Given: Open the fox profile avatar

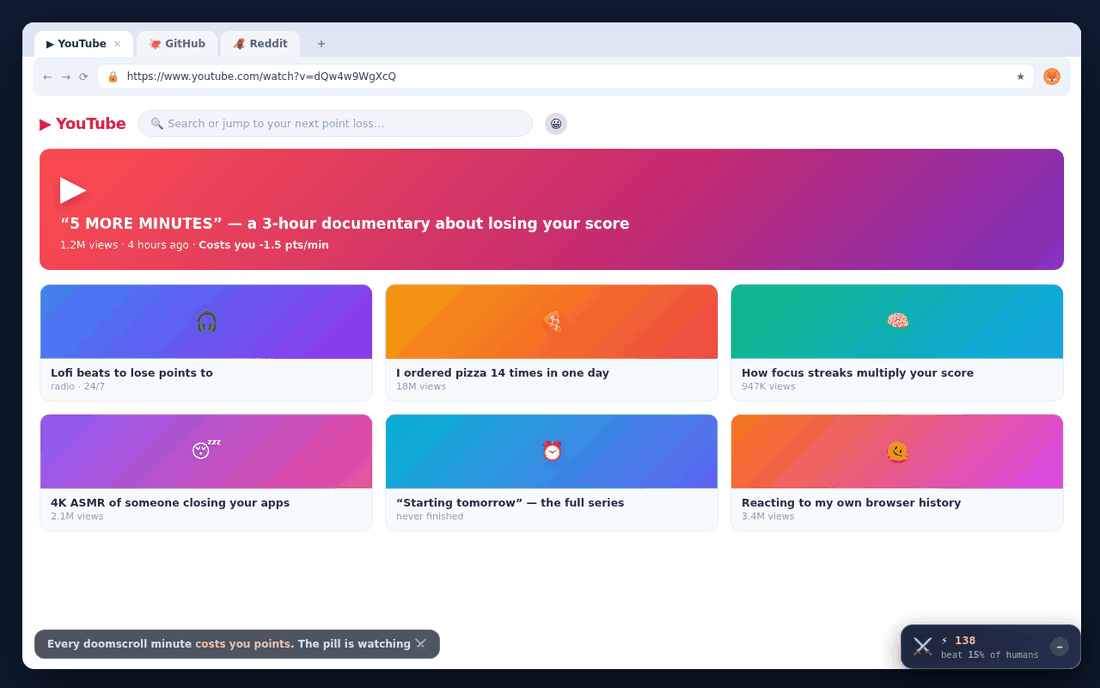Looking at the screenshot, I should coord(1051,76).
